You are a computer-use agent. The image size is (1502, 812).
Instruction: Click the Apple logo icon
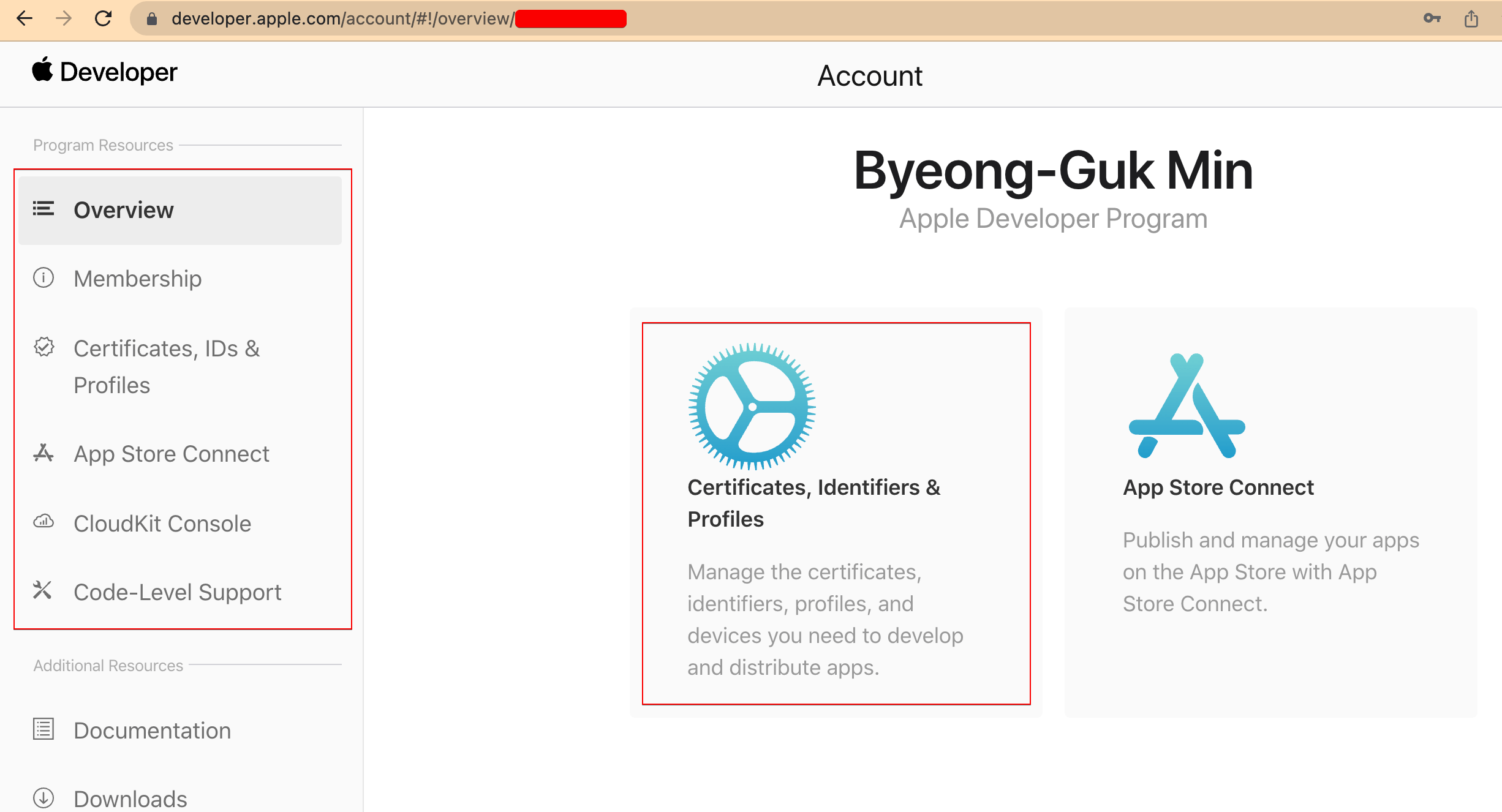[x=42, y=69]
